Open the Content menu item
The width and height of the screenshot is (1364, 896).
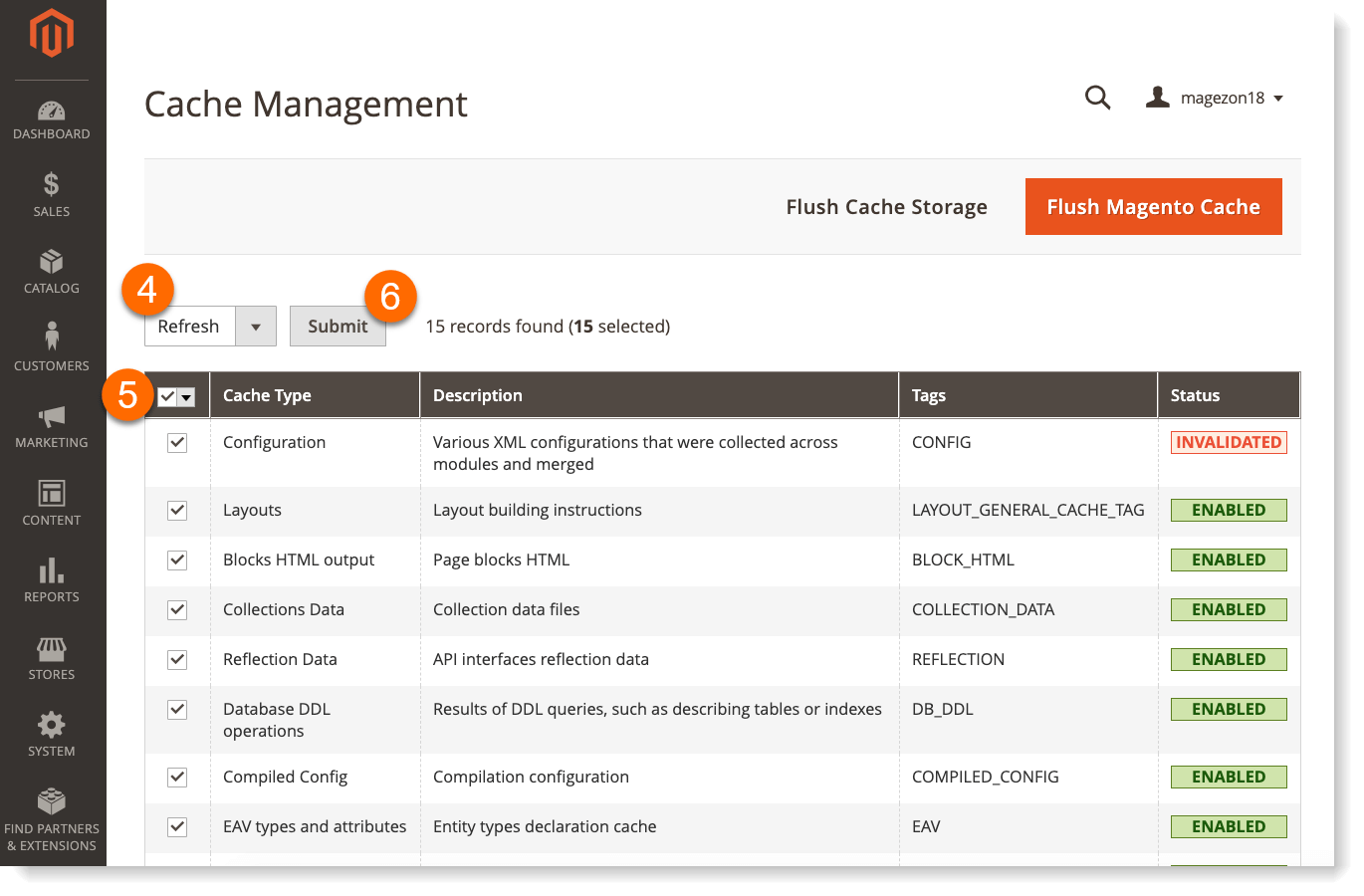pos(52,504)
